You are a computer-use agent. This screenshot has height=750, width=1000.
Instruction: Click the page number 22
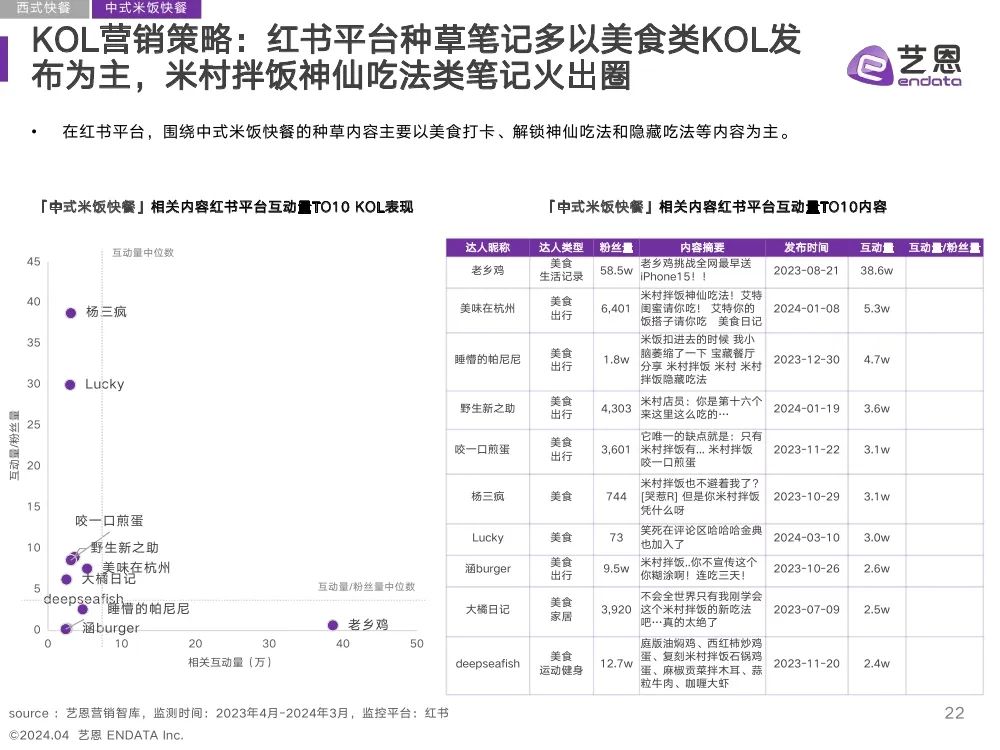click(x=954, y=714)
